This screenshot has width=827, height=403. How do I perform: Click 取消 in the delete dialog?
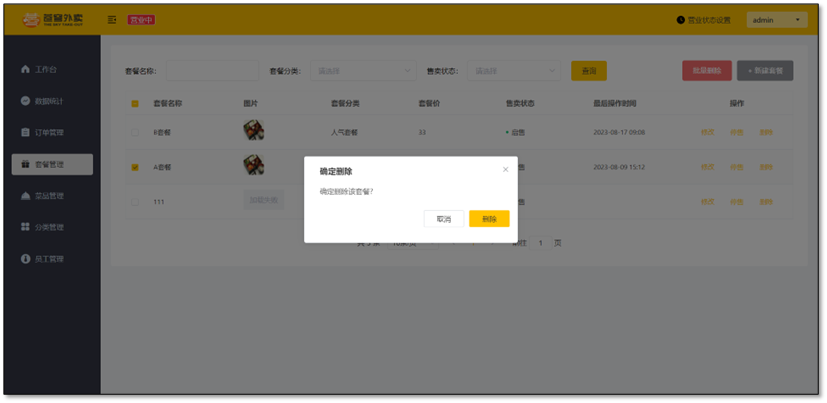pos(443,219)
